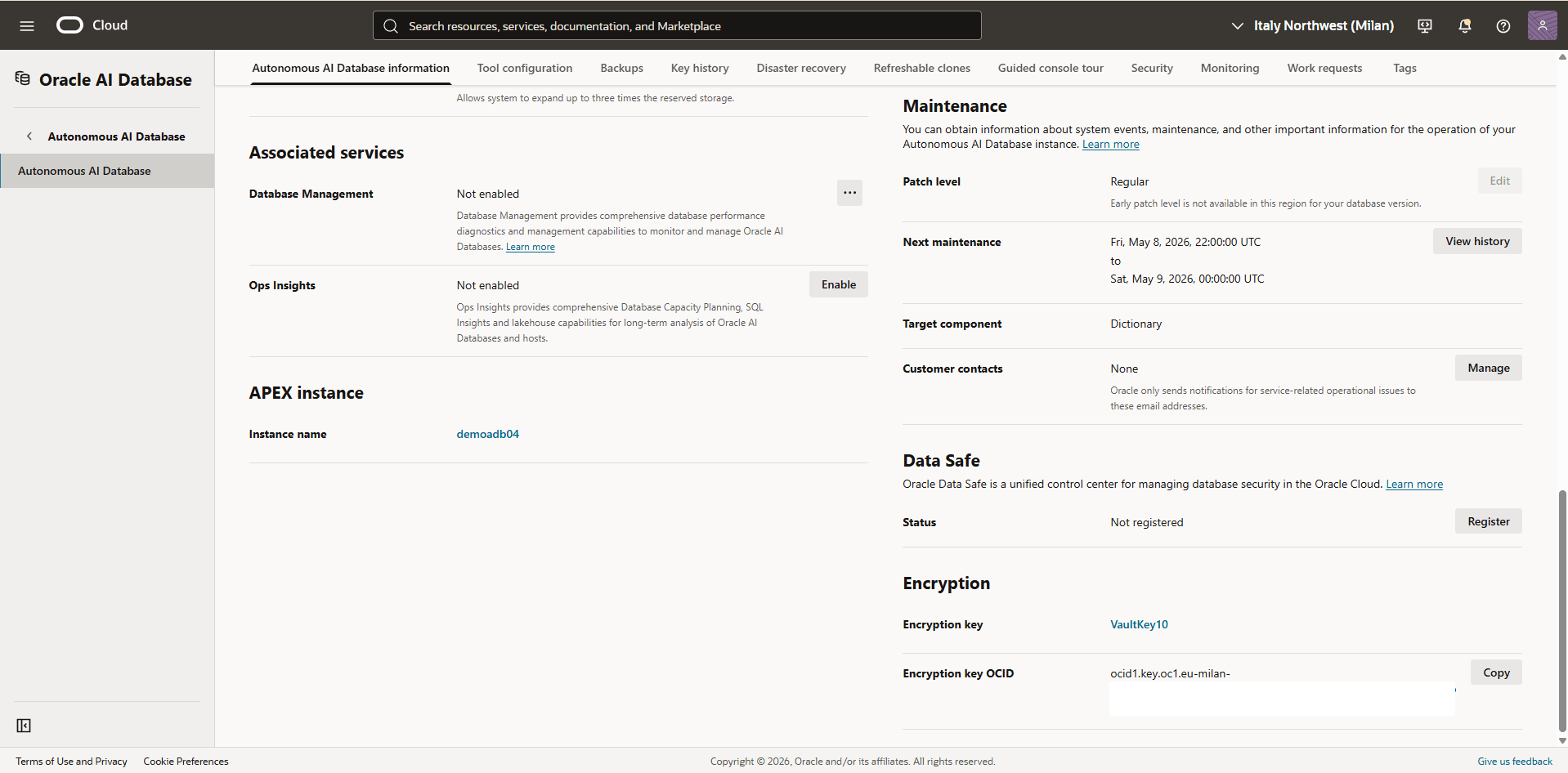
Task: Click the Oracle AI Database service icon
Action: 23,78
